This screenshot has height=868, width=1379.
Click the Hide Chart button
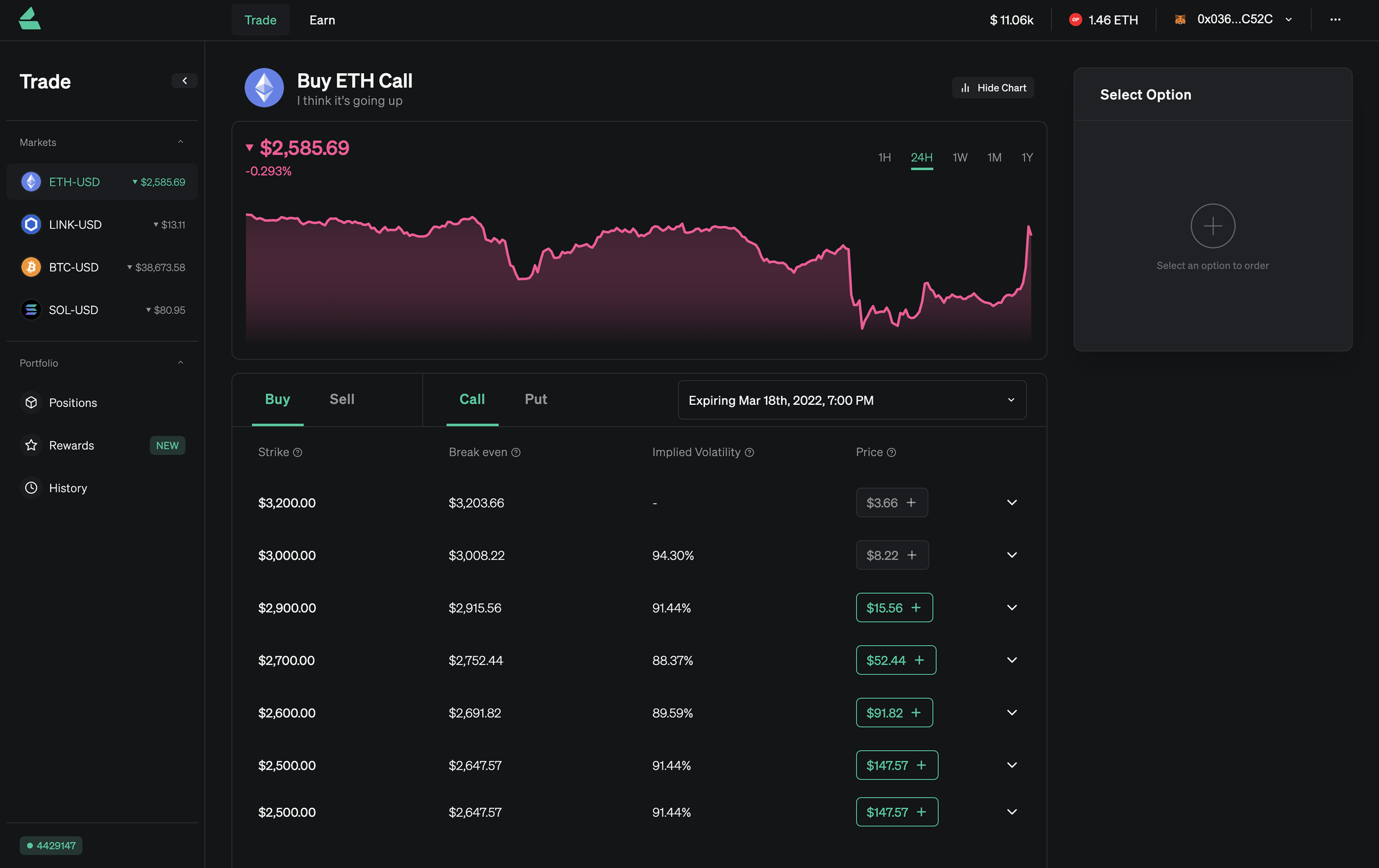coord(992,87)
